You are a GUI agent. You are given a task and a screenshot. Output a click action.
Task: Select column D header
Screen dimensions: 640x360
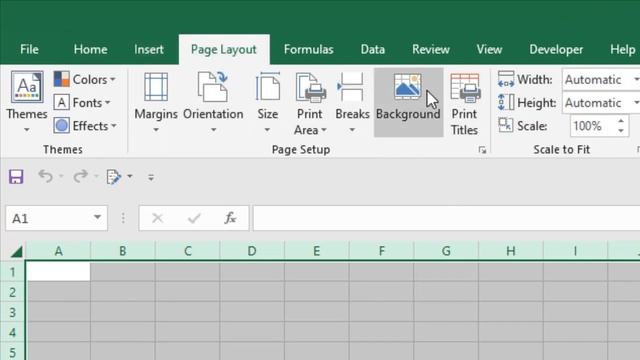click(252, 251)
